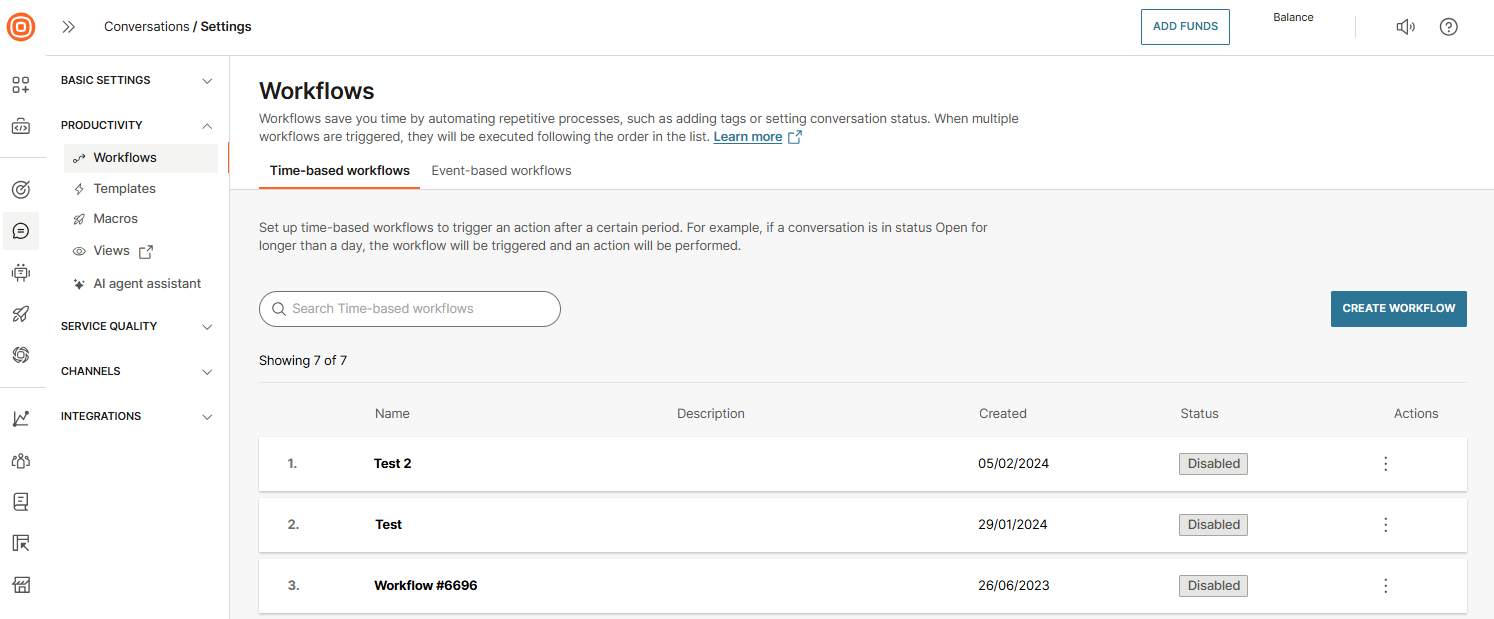Switch to Event-based workflows tab
The height and width of the screenshot is (619, 1494).
pos(501,171)
